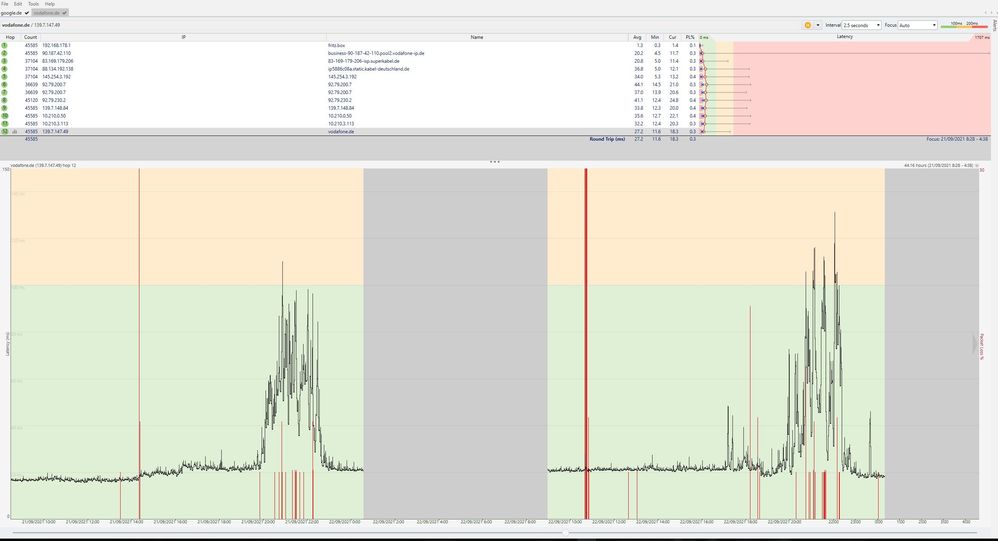Click hop 6 green circle icon
This screenshot has width=998, height=541.
4,85
